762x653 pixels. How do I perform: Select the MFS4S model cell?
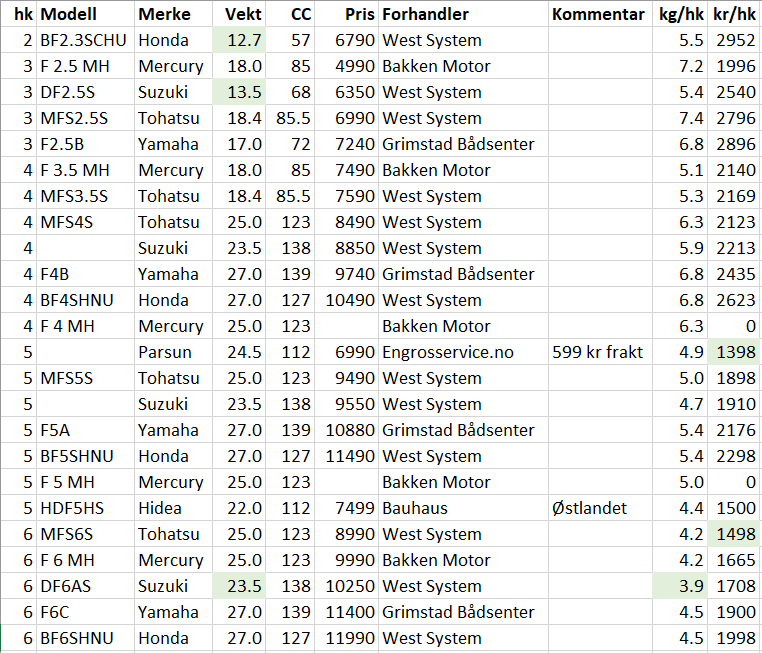coord(86,222)
